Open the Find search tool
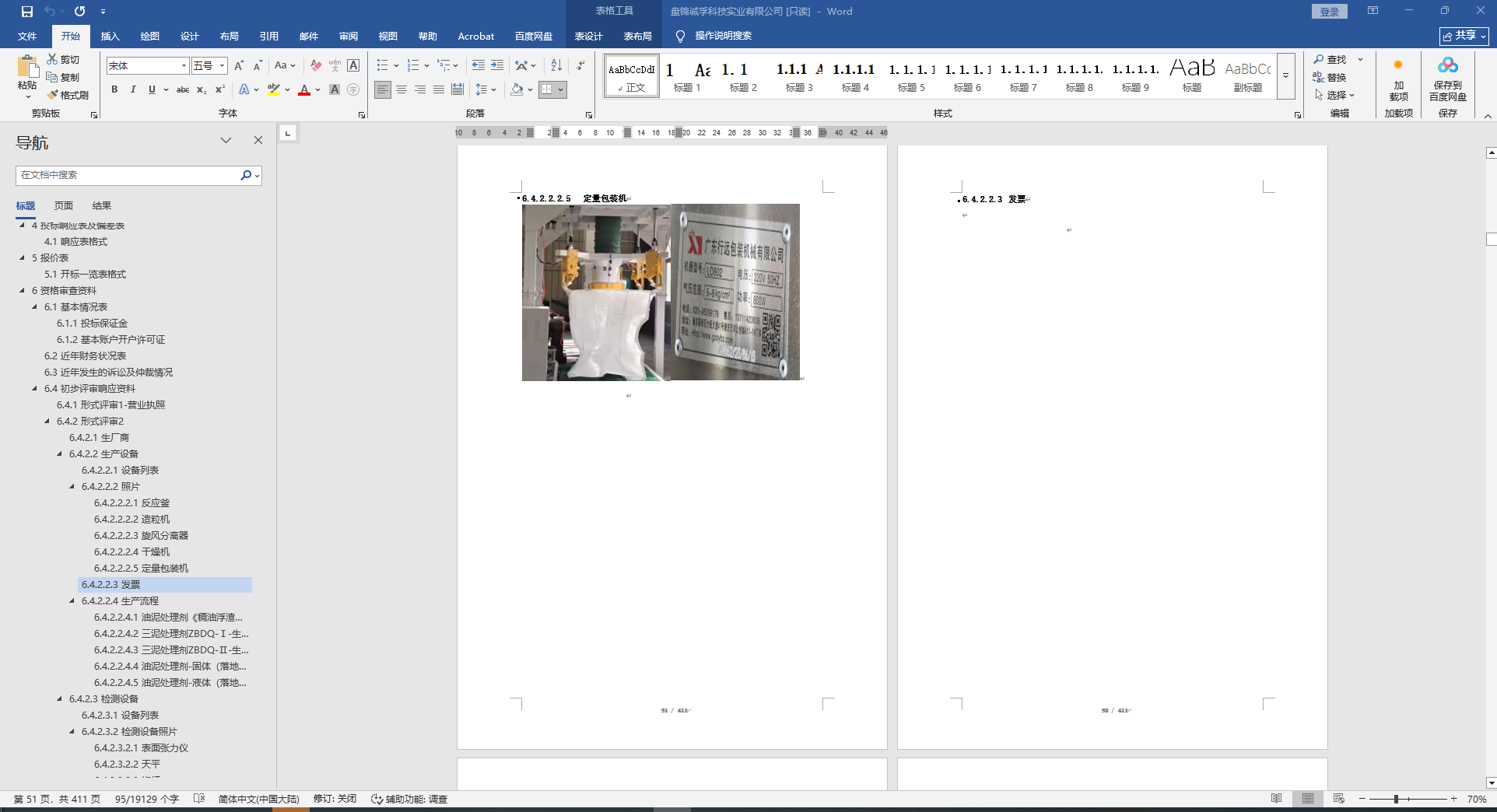The image size is (1497, 812). [x=1330, y=59]
